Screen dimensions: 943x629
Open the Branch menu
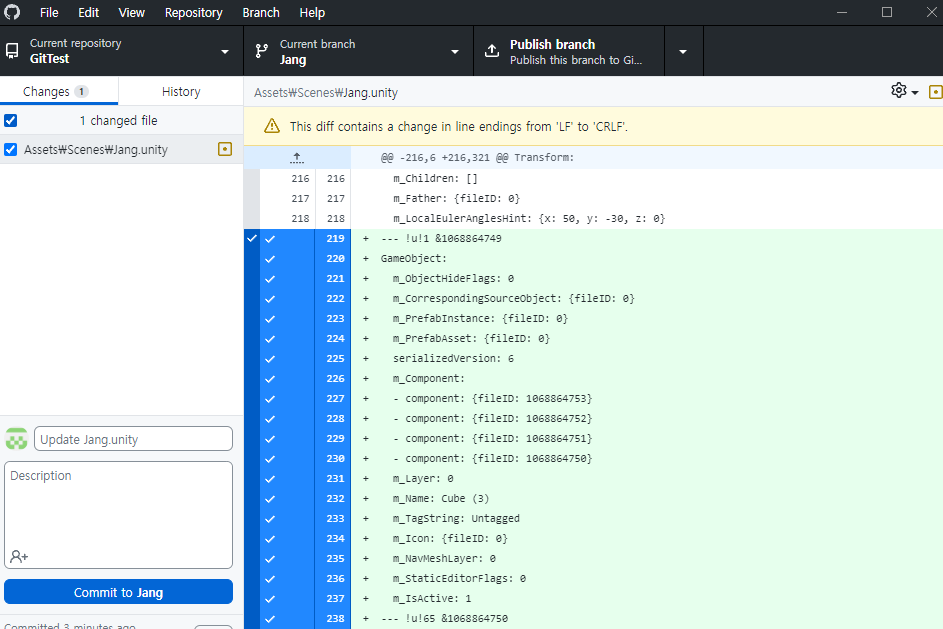tap(261, 13)
